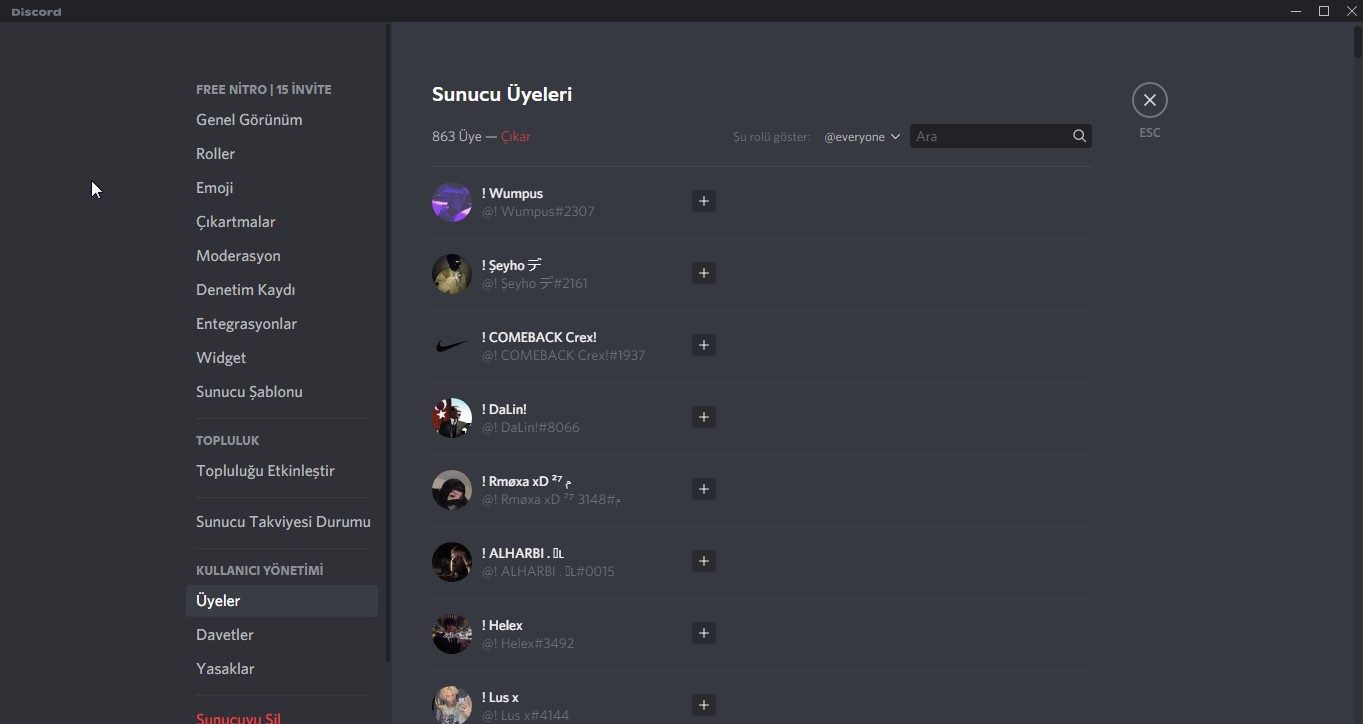Select member name ! Şeyho
The height and width of the screenshot is (724, 1363).
point(512,265)
